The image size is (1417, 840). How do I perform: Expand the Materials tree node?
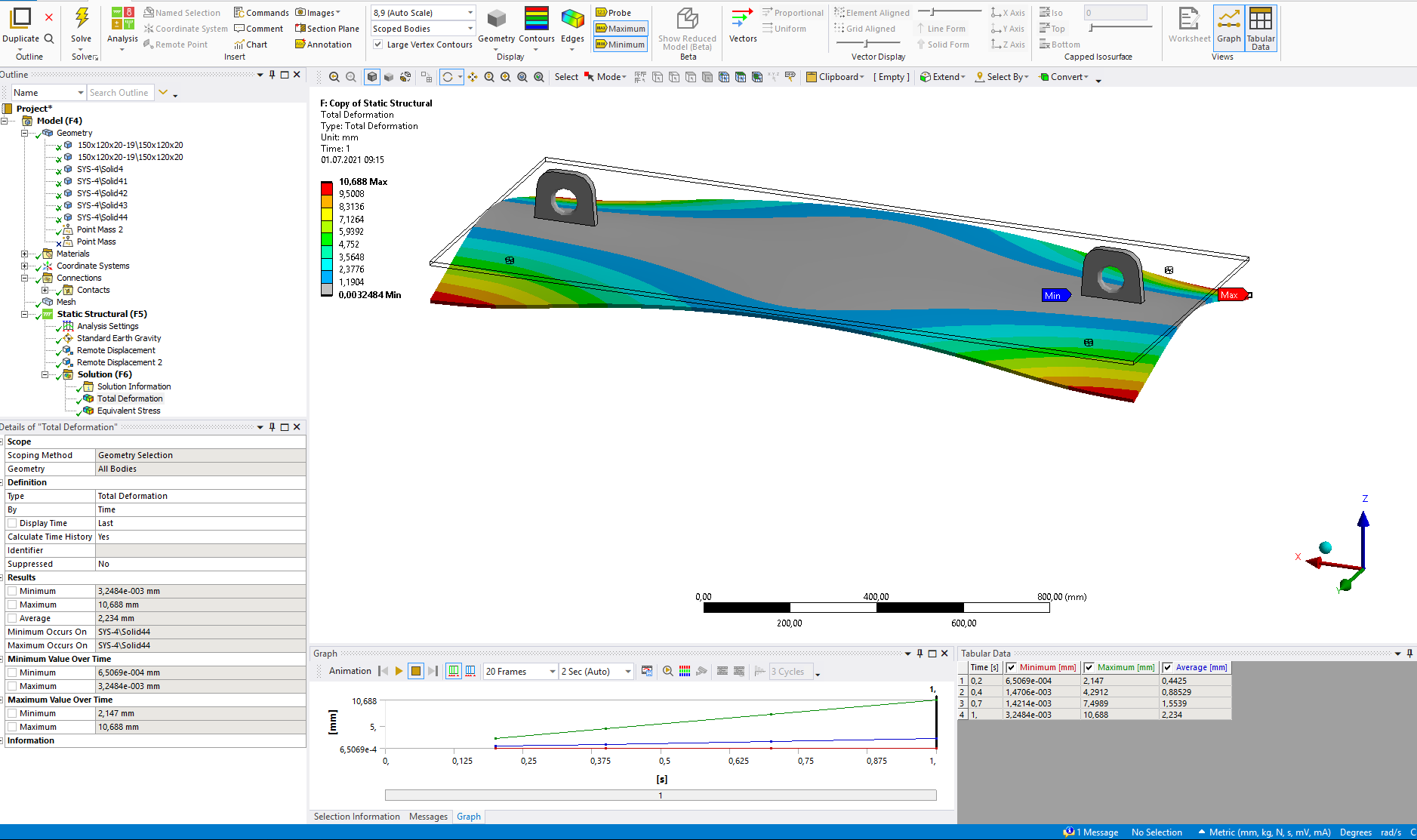tap(25, 254)
